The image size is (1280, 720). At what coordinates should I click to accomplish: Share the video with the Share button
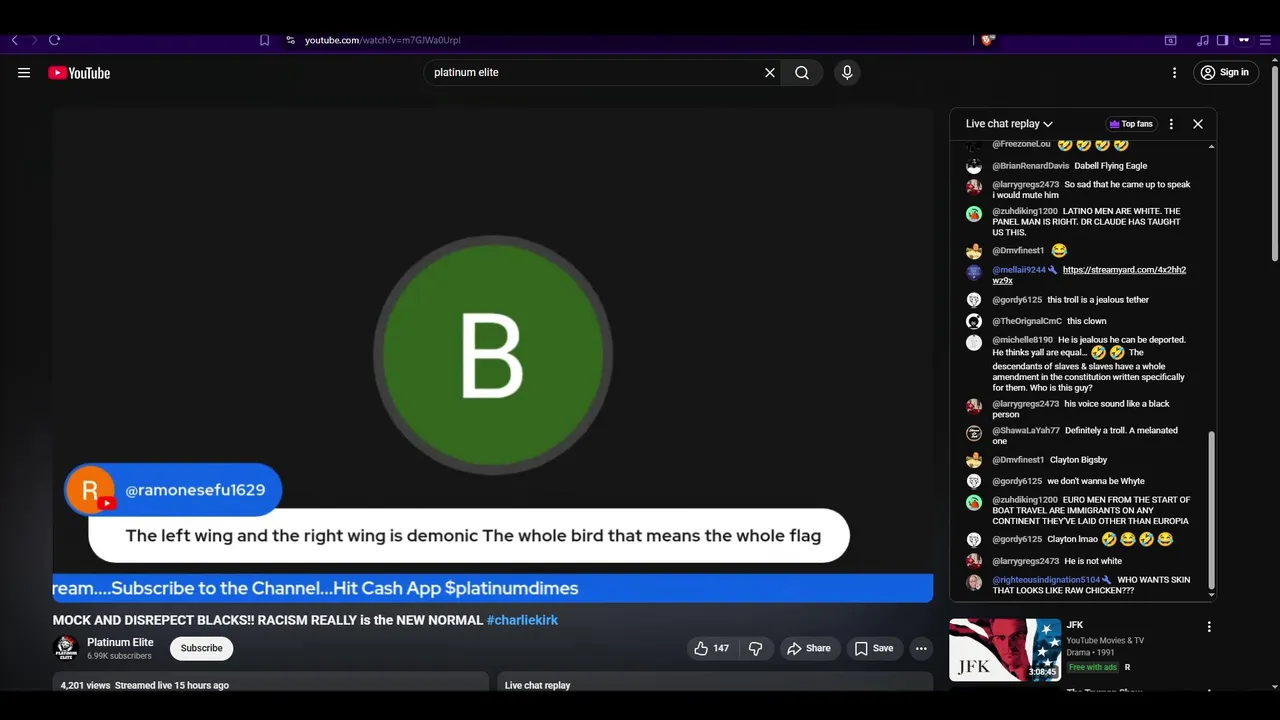pos(808,648)
